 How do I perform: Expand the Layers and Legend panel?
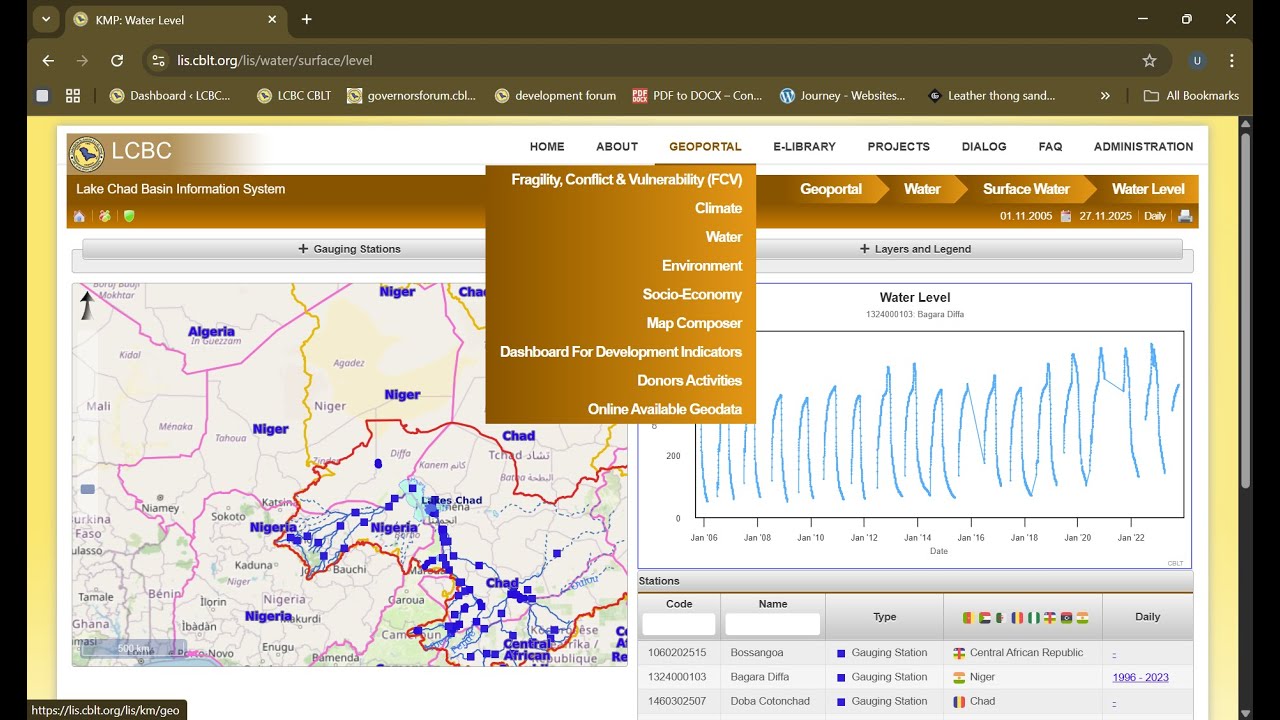click(x=914, y=249)
